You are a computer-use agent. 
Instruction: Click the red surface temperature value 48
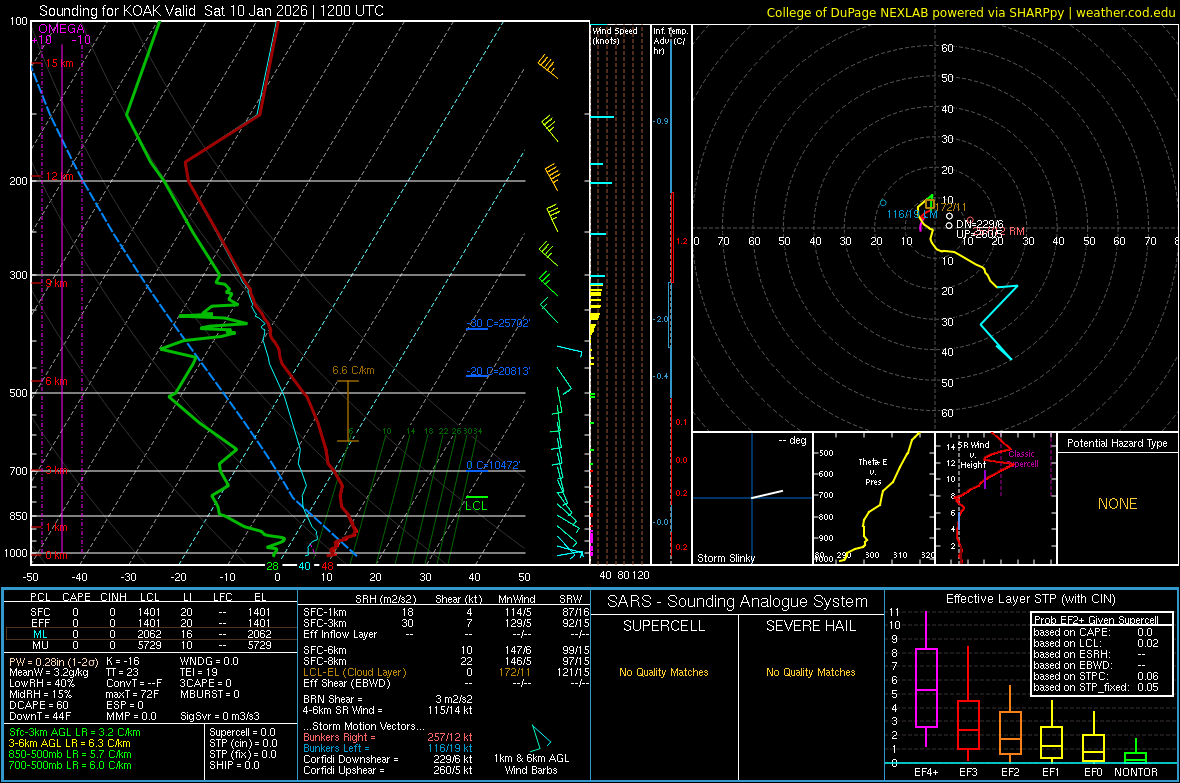click(x=327, y=566)
